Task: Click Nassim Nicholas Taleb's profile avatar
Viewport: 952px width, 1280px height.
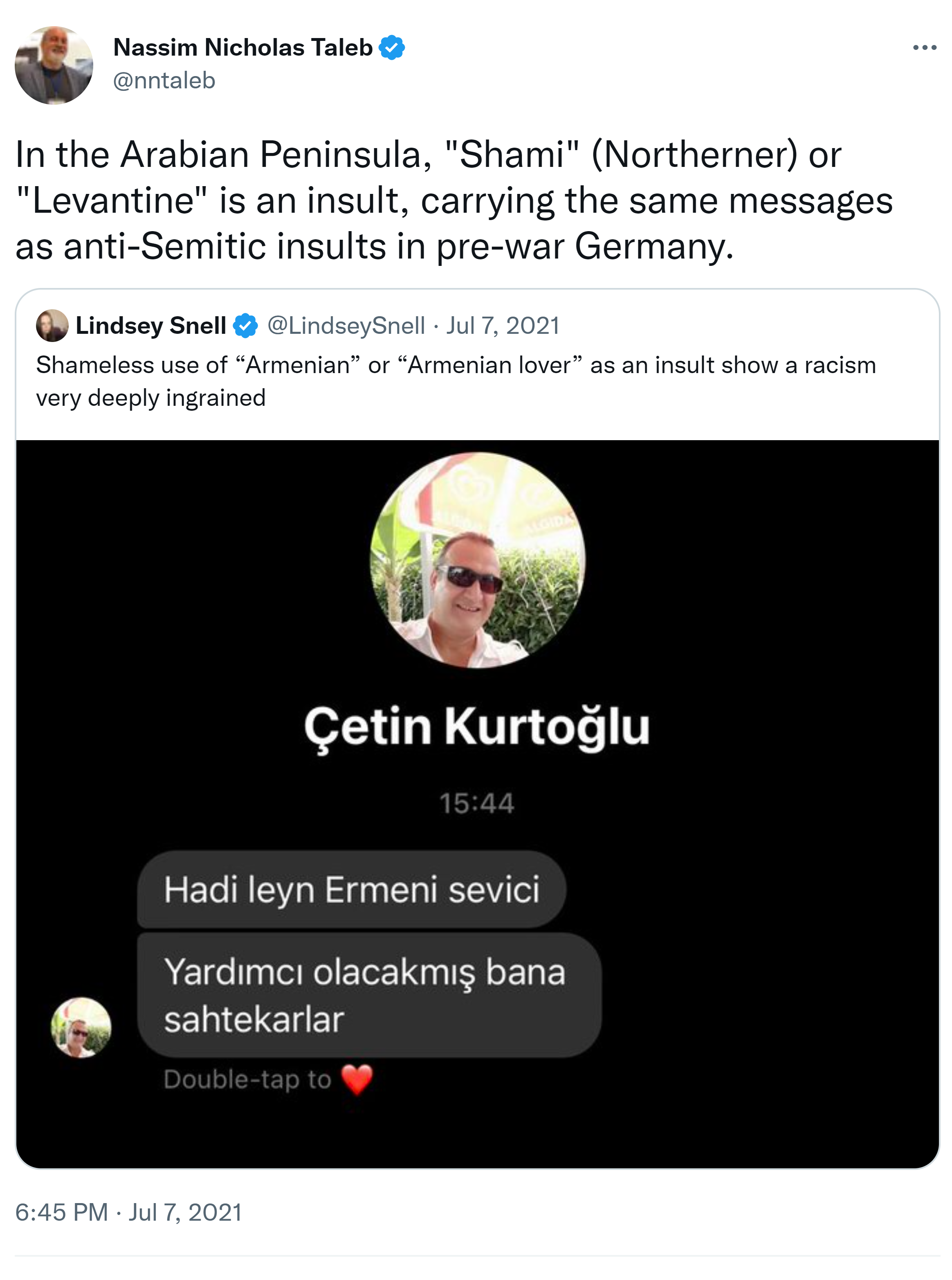Action: [x=54, y=65]
